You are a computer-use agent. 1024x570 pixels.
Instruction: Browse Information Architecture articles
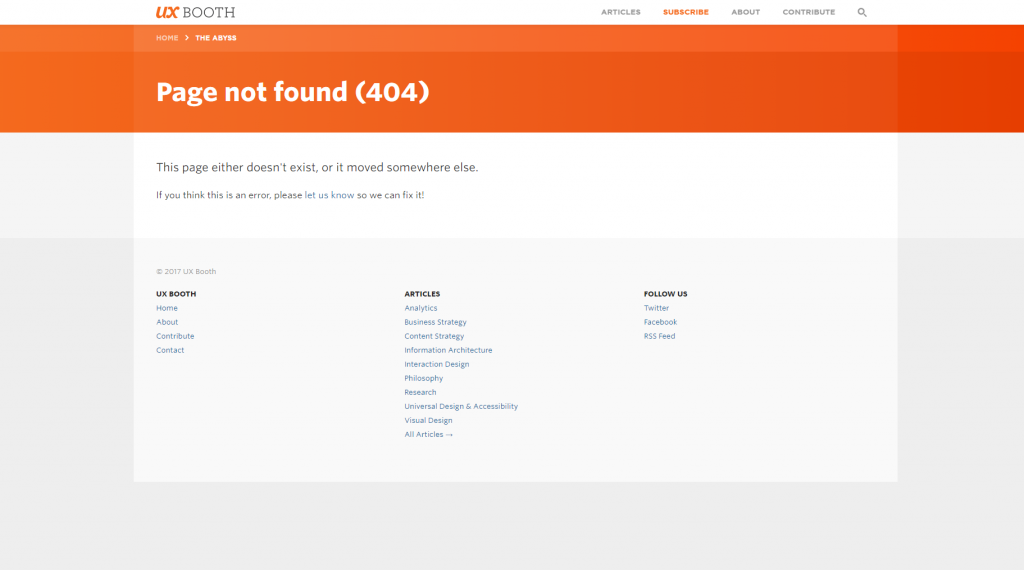point(448,350)
